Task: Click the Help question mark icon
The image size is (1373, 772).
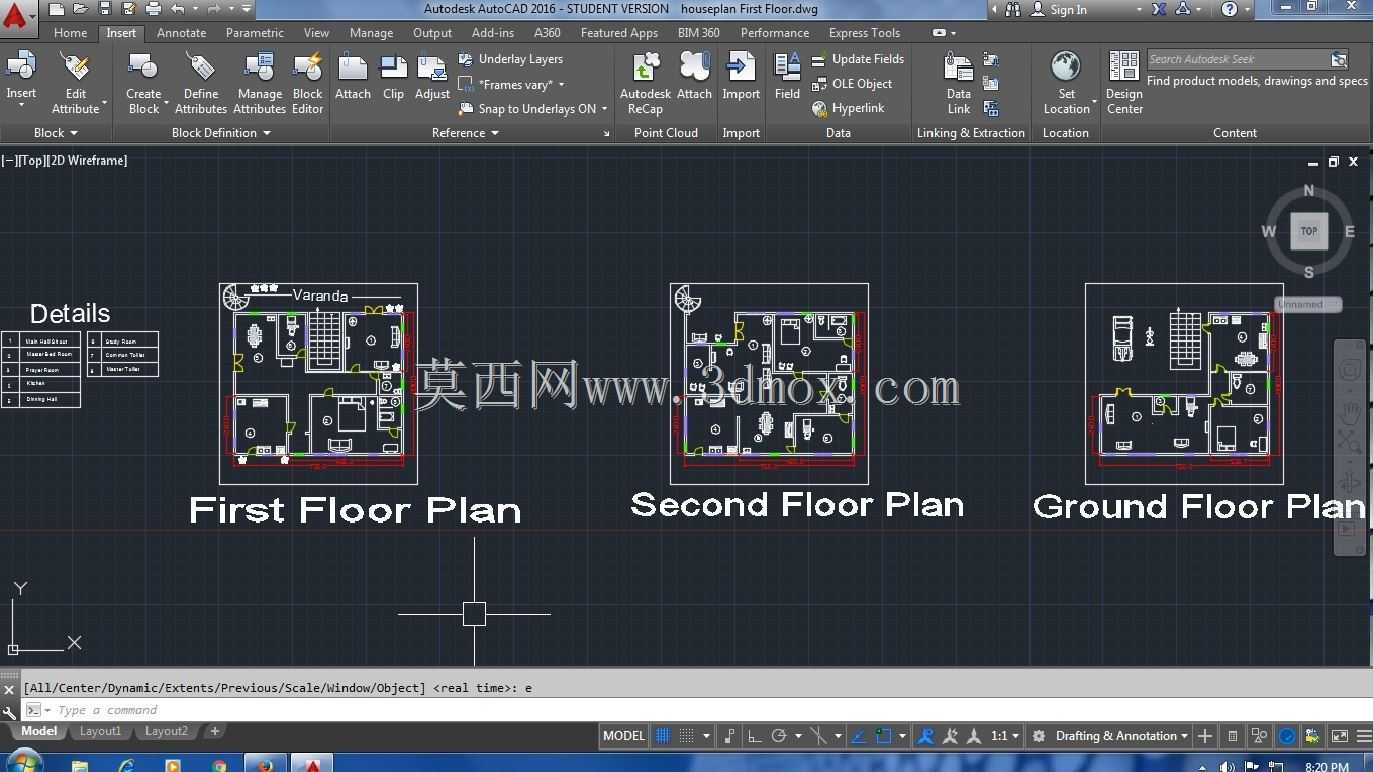Action: [x=1230, y=9]
